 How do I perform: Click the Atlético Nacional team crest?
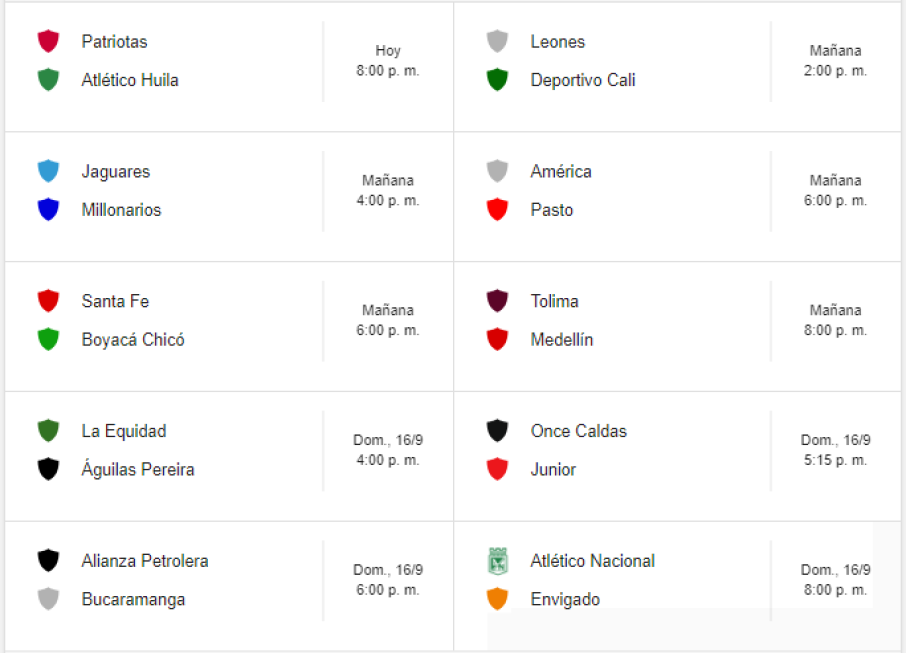tap(497, 560)
